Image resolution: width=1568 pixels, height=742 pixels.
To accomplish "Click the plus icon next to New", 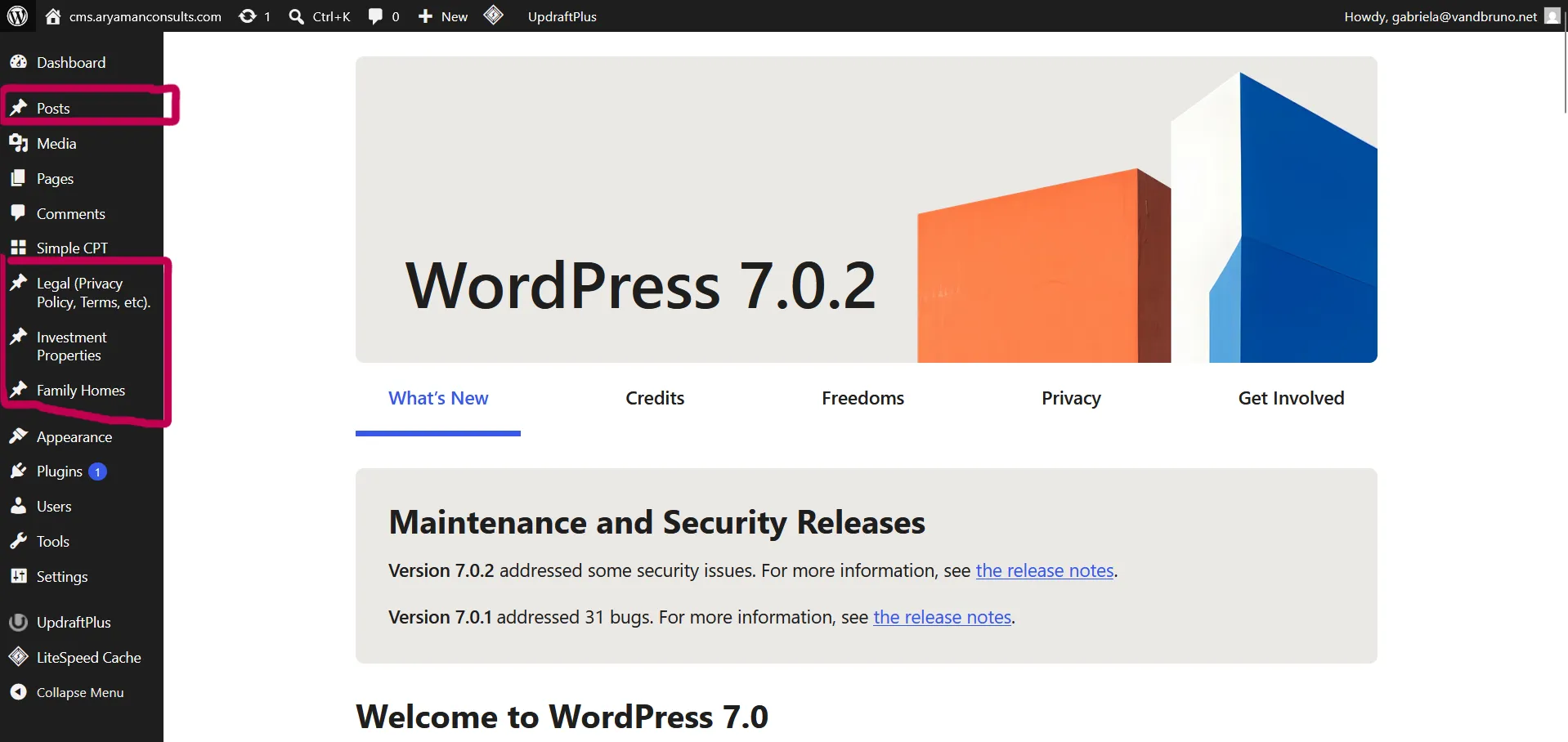I will tap(425, 16).
